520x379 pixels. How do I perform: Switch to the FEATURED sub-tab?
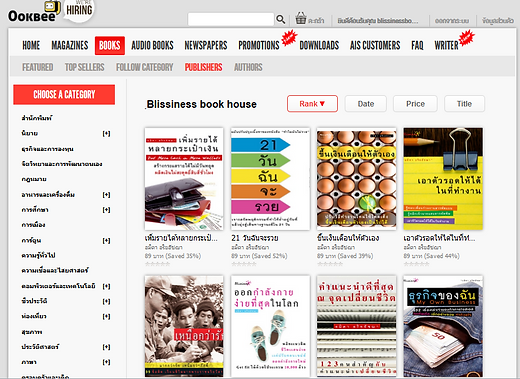(x=38, y=67)
